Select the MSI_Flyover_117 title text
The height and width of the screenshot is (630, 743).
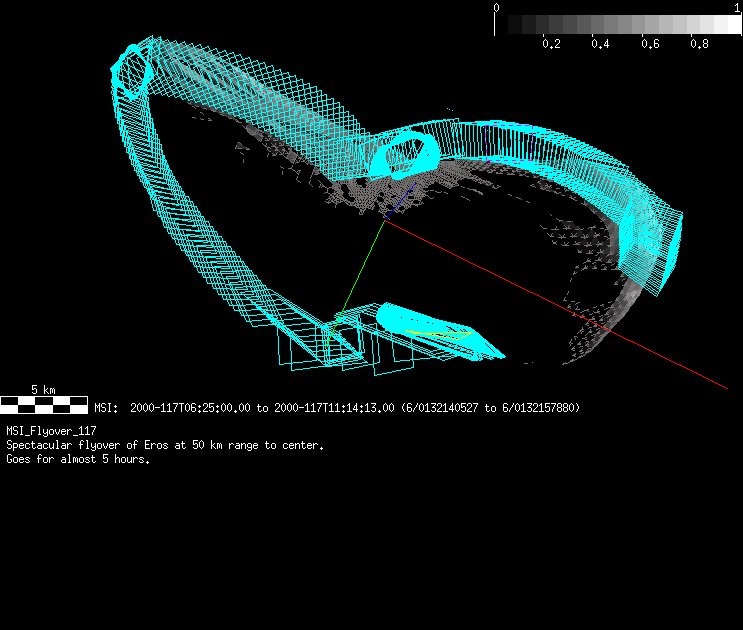51,431
